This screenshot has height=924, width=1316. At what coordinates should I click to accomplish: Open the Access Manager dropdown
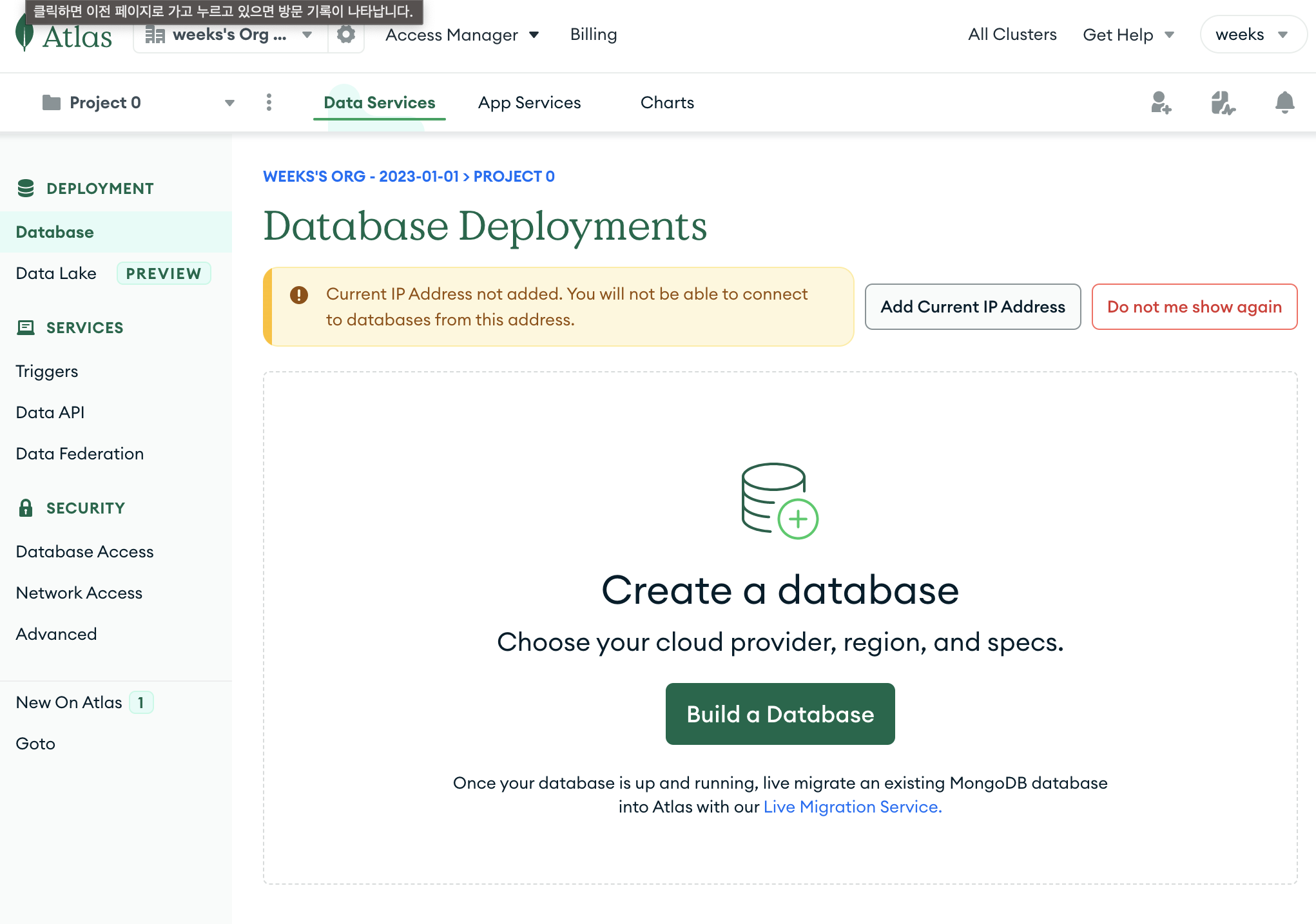[x=462, y=35]
